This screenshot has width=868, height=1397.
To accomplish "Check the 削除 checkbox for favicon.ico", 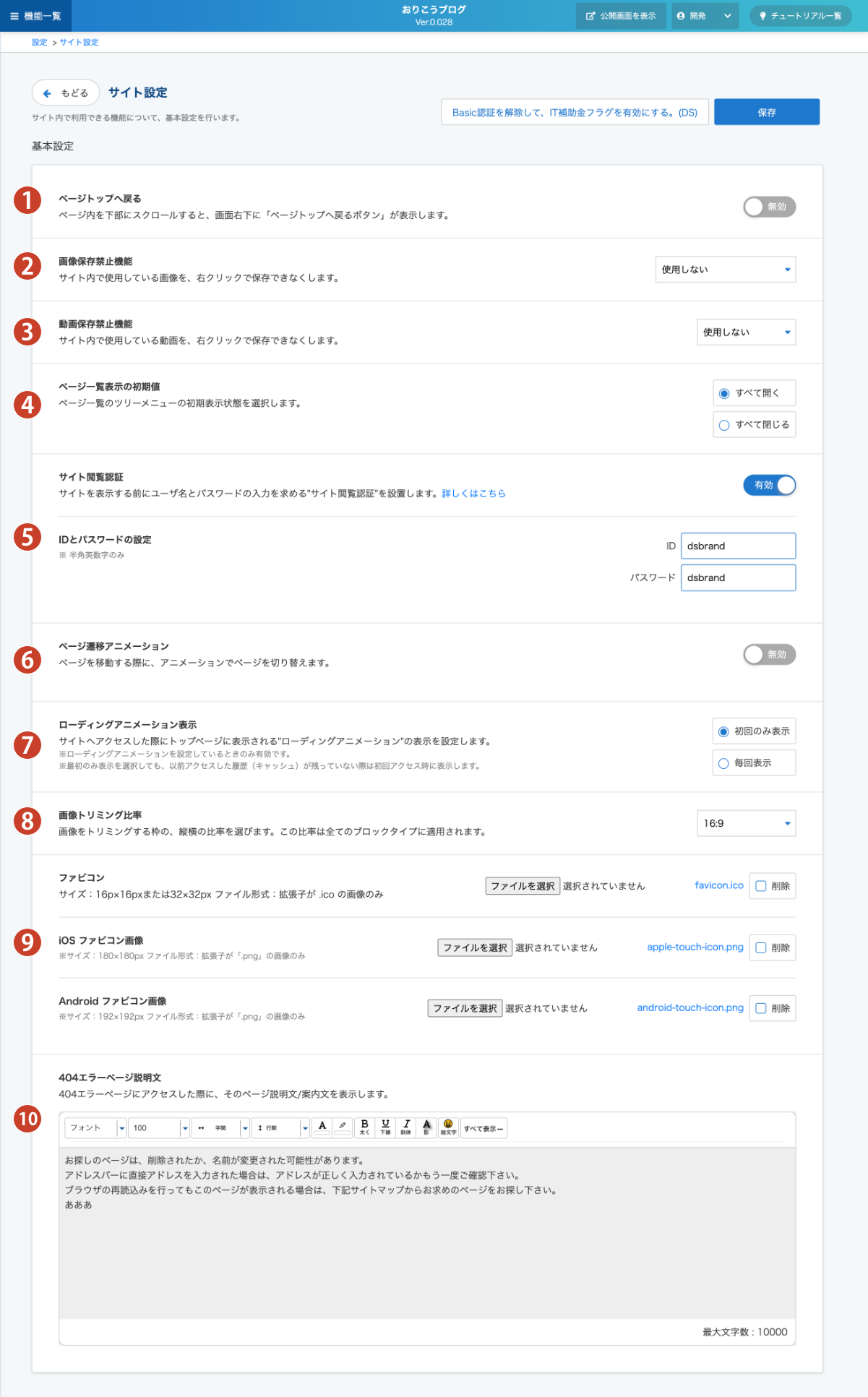I will tap(761, 886).
